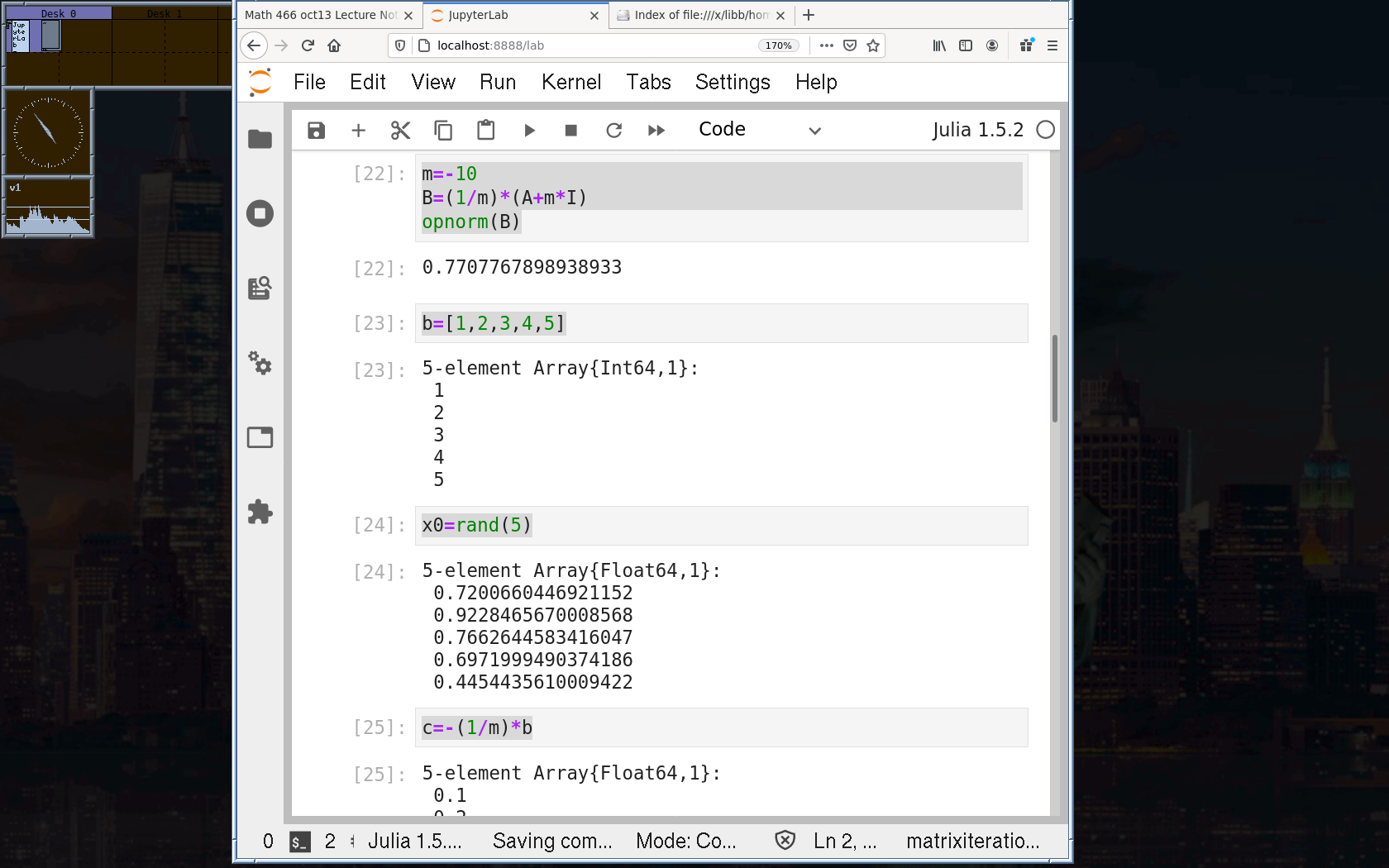Open the Kernel menu
The image size is (1389, 868).
pyautogui.click(x=570, y=82)
